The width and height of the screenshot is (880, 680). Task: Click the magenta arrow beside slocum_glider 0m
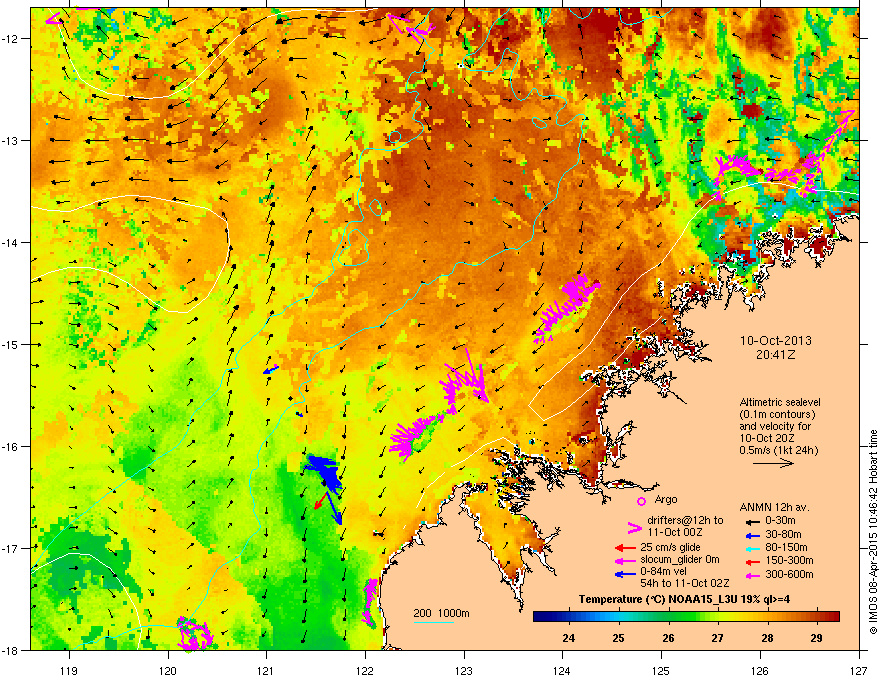click(625, 560)
